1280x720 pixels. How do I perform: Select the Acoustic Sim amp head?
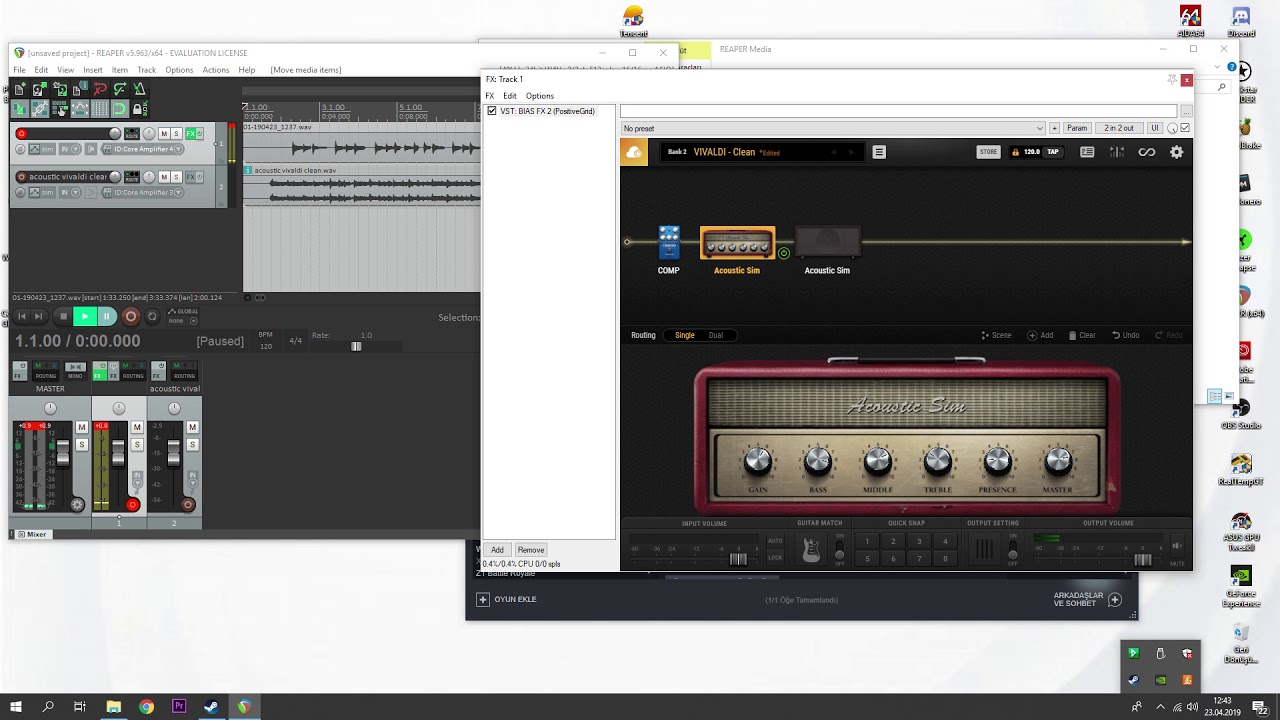[x=737, y=243]
